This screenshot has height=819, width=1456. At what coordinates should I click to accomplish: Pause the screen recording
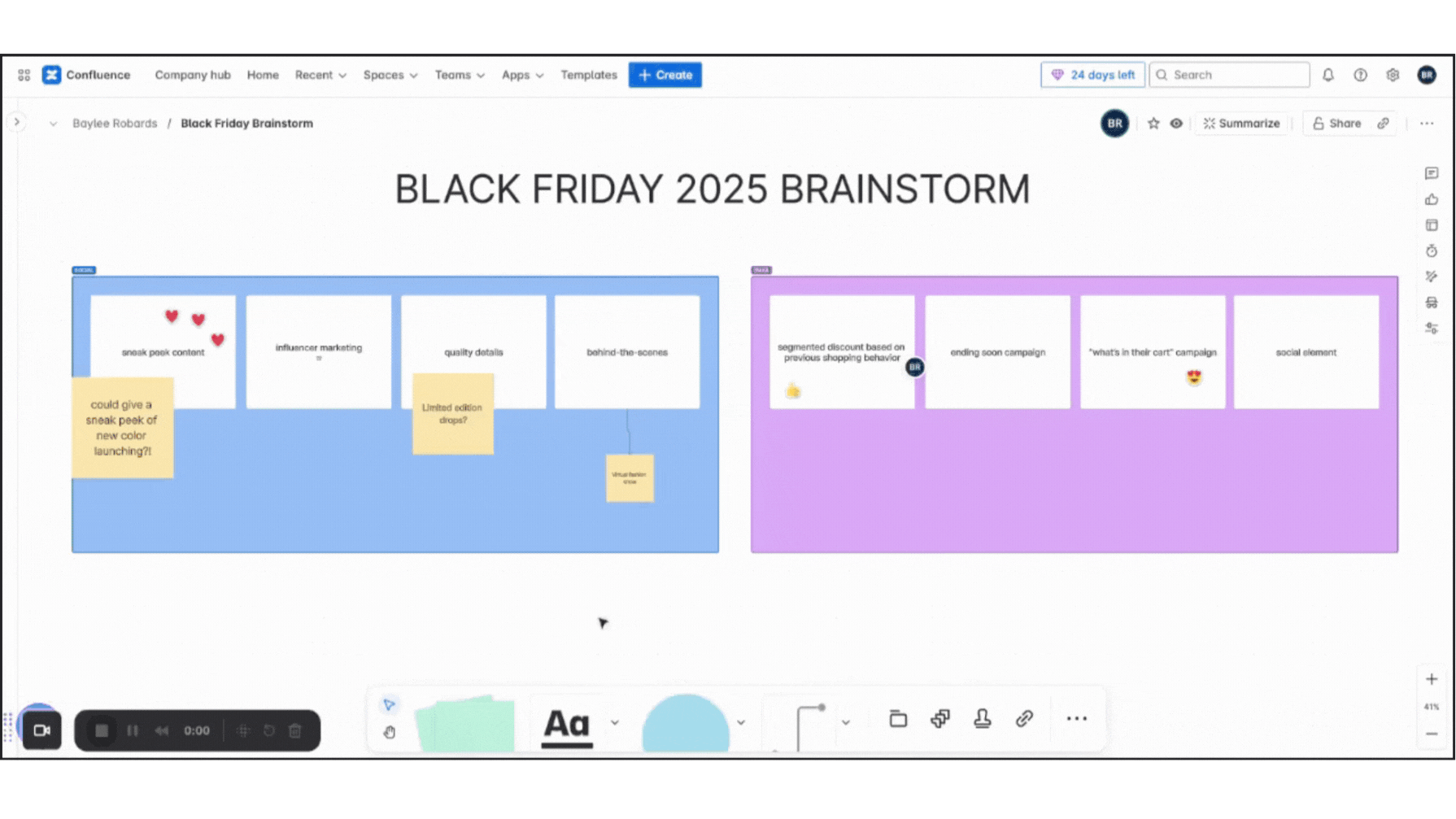click(x=133, y=730)
